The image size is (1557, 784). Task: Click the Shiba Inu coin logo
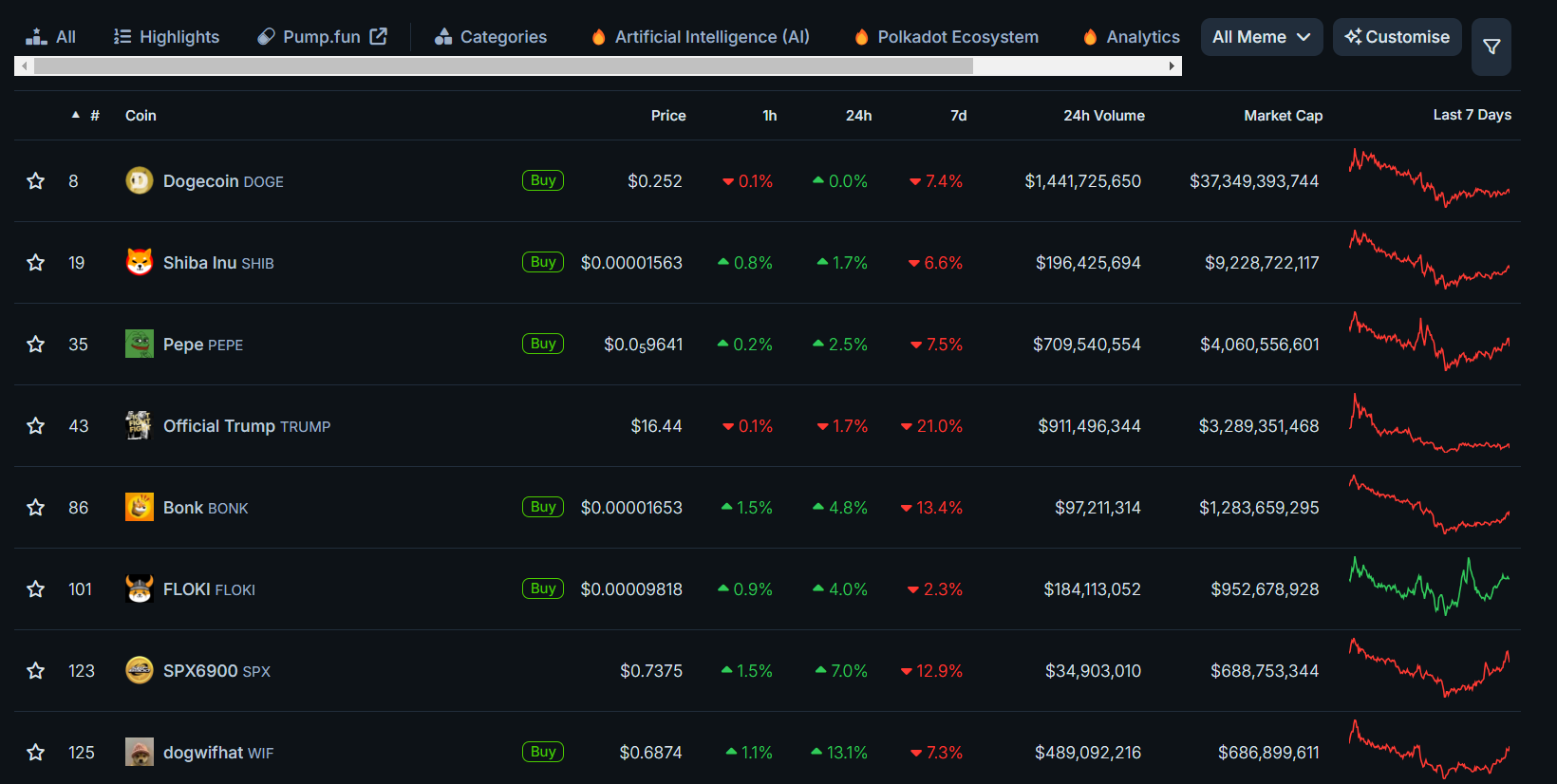coord(140,262)
